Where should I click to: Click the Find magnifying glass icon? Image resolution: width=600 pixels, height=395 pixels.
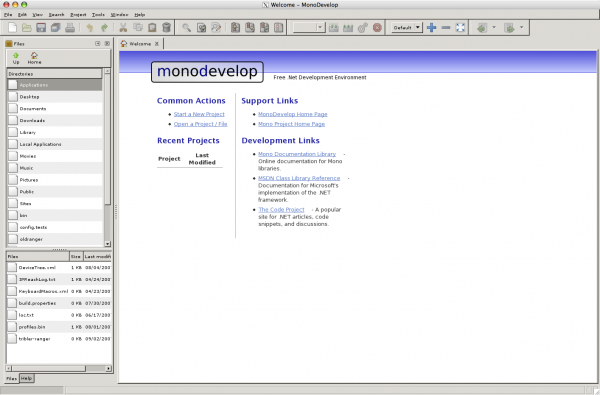(186, 28)
